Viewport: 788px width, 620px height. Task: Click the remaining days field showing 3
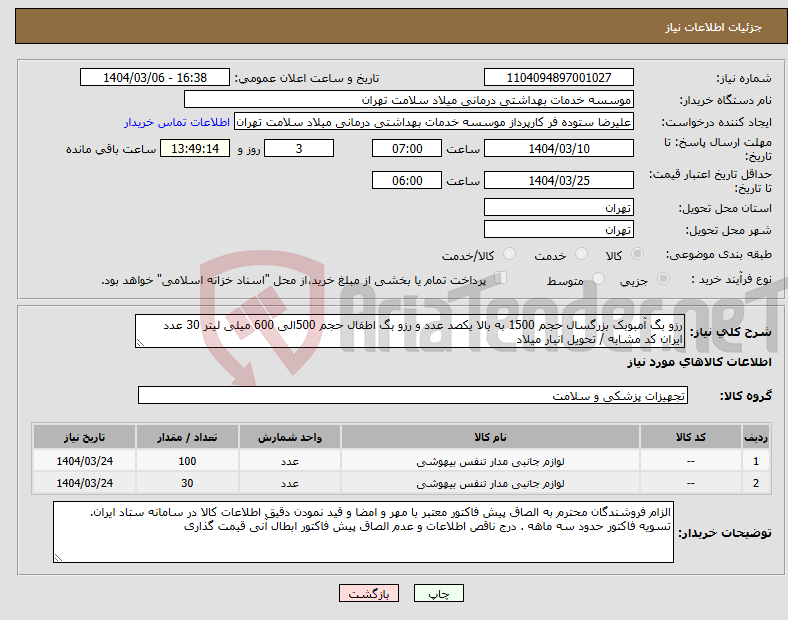(299, 148)
